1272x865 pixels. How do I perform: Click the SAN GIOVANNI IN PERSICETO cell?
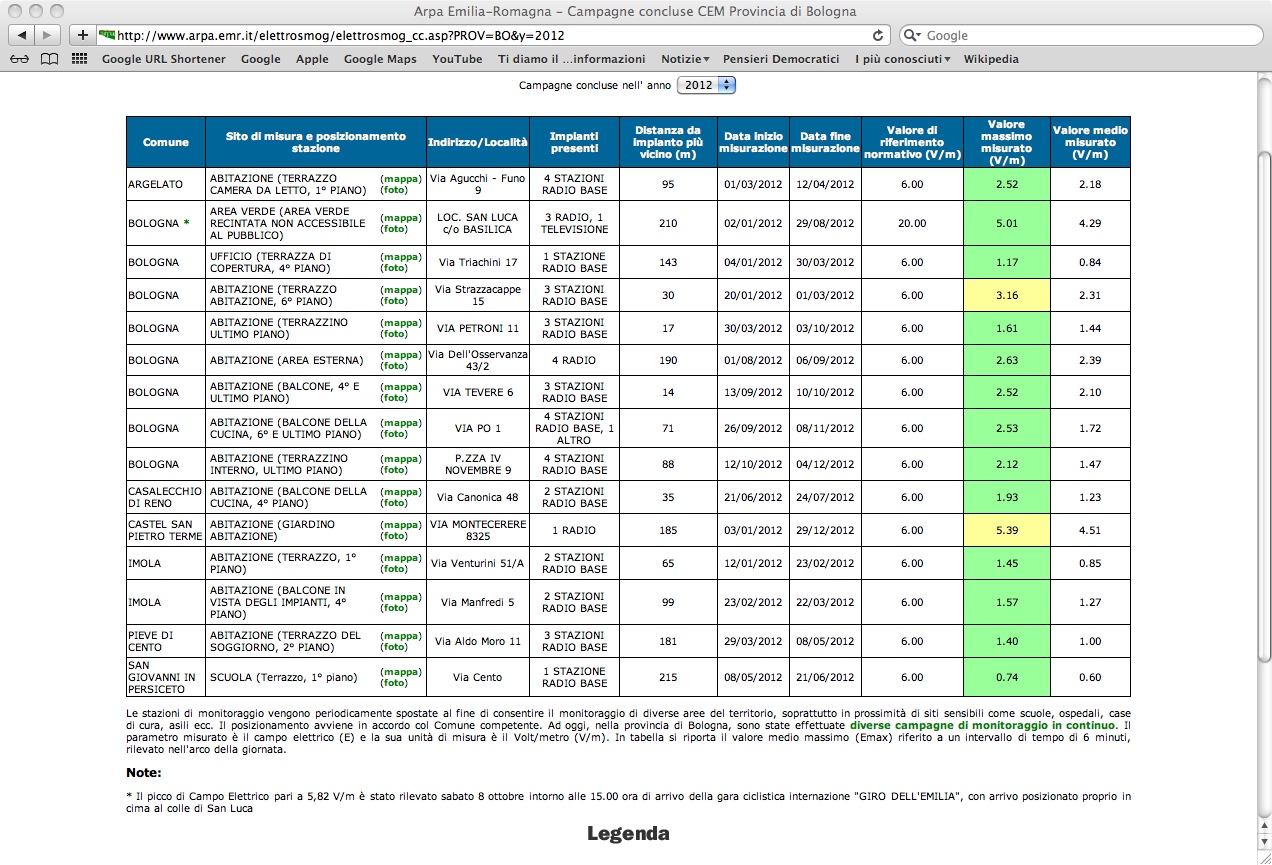166,677
